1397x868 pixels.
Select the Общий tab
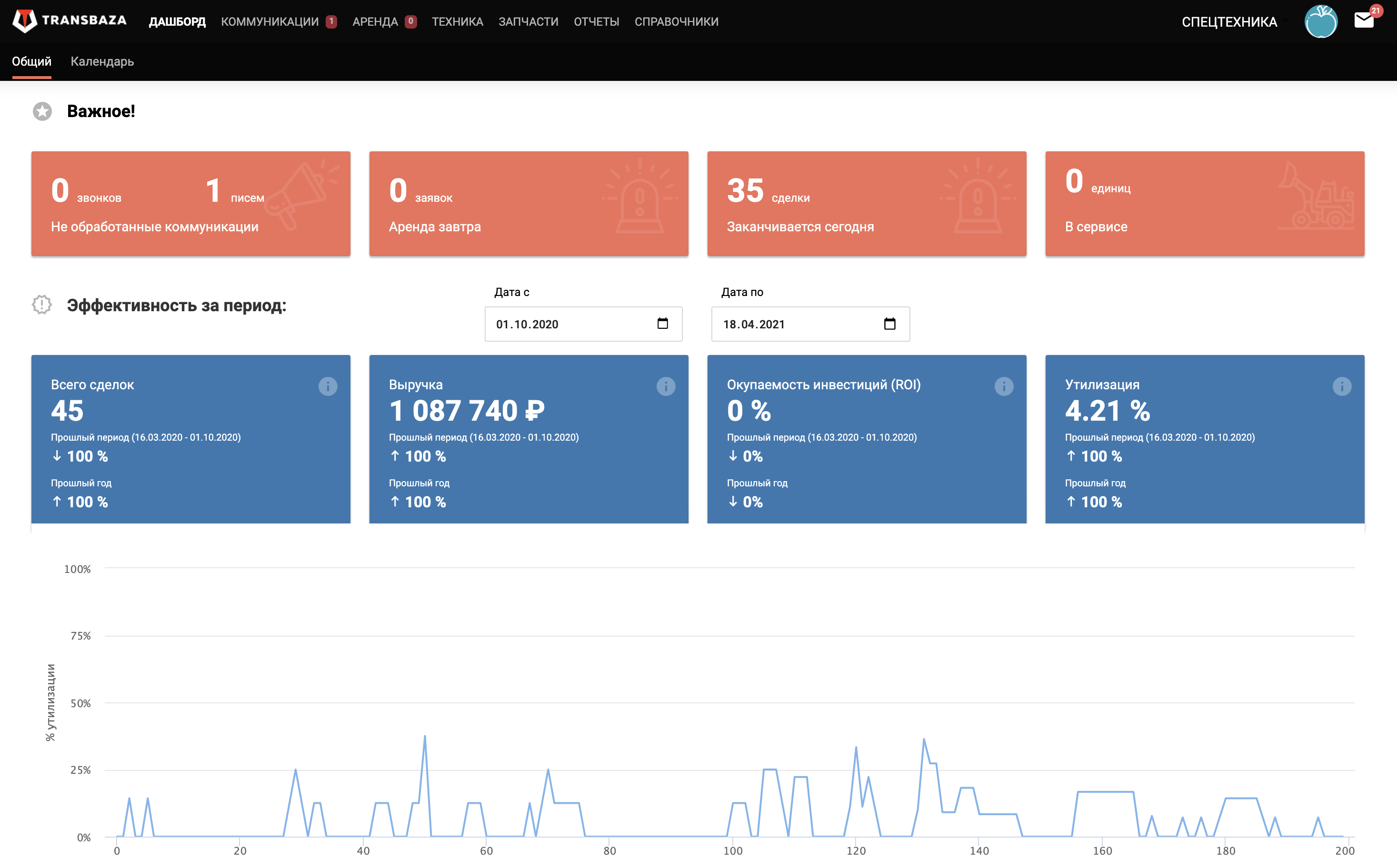pos(31,61)
